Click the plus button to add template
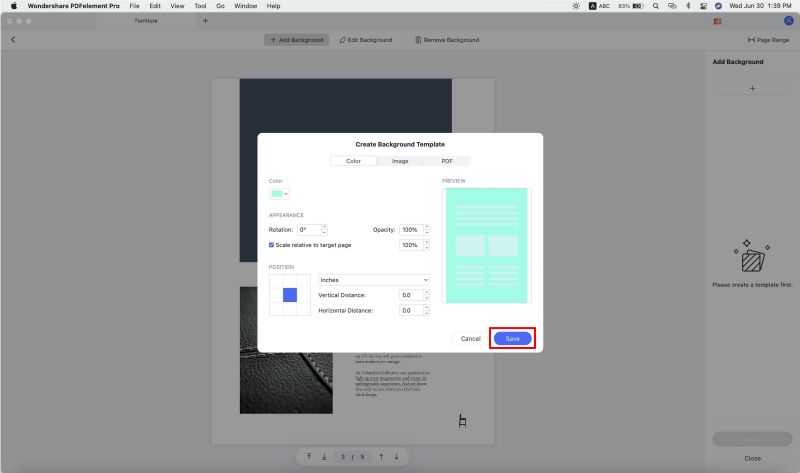The width and height of the screenshot is (800, 473). click(752, 88)
